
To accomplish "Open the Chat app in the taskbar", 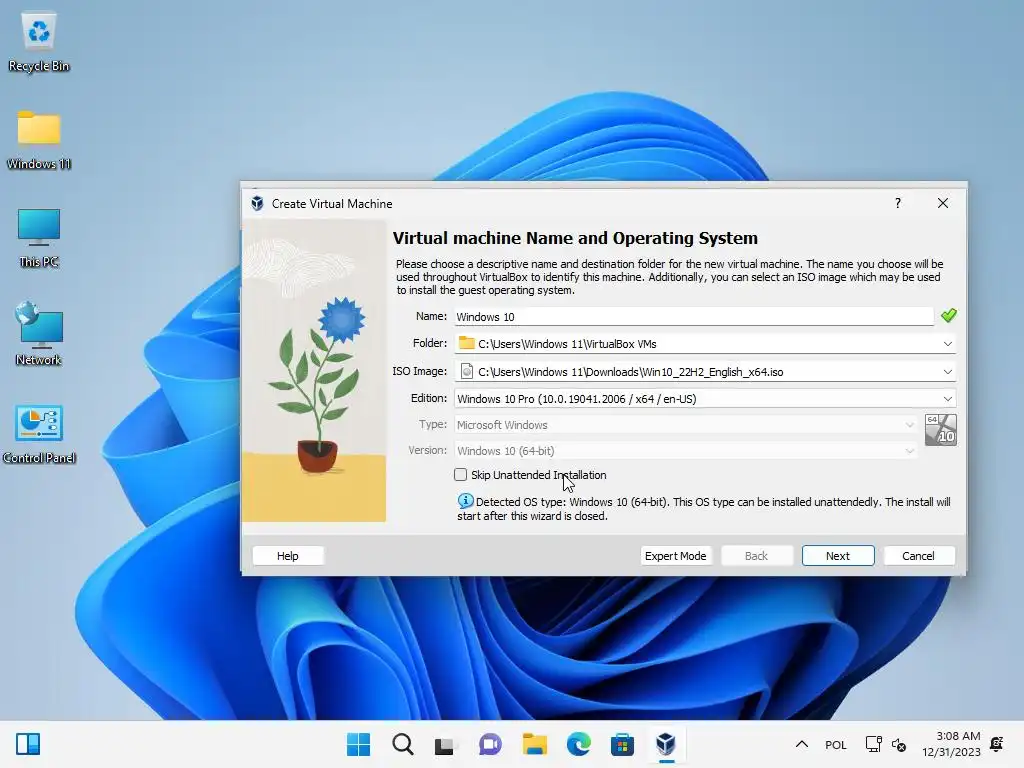I will [x=490, y=744].
